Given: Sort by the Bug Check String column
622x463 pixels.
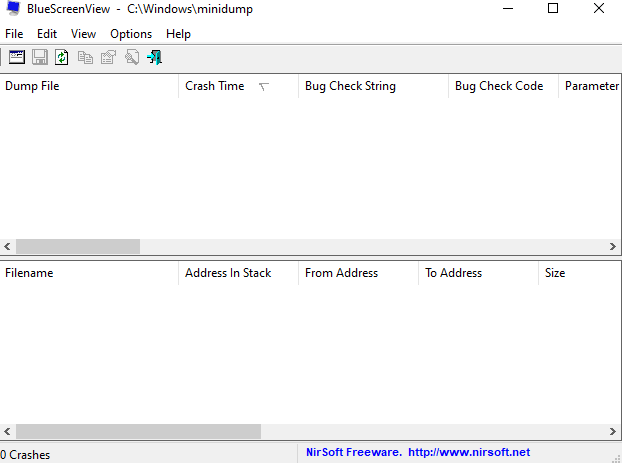Looking at the screenshot, I should point(373,86).
